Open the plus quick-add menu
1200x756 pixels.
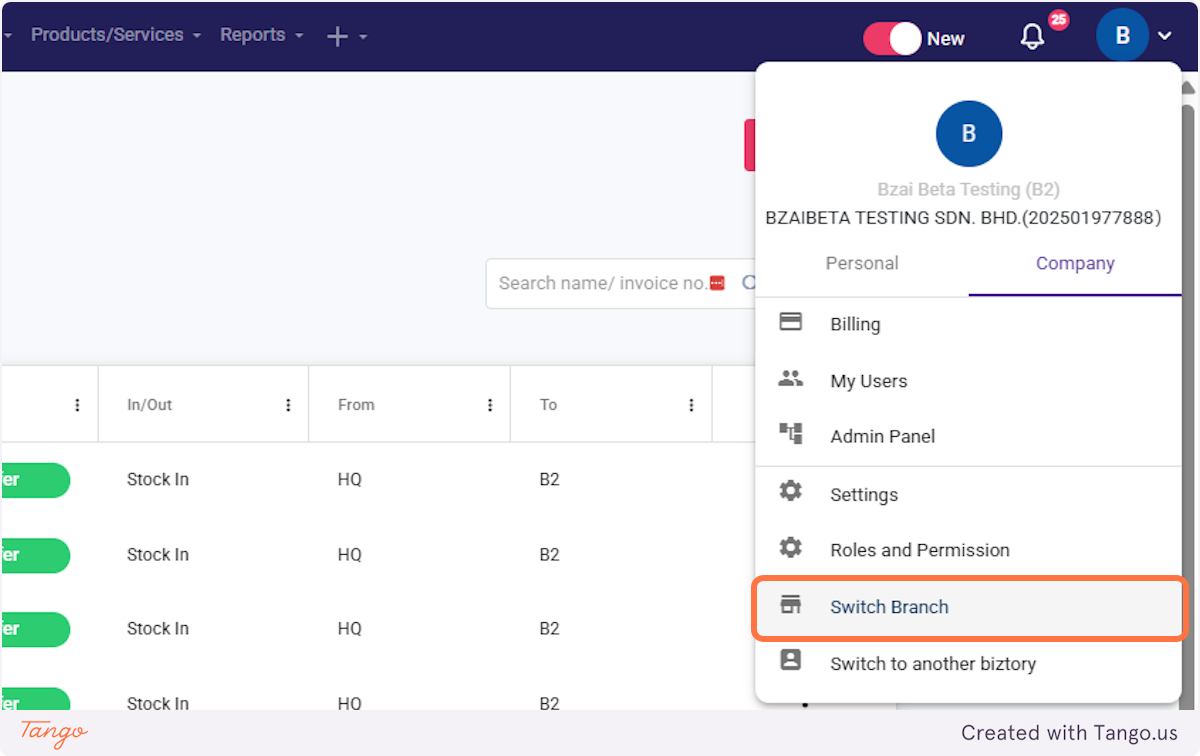[x=347, y=37]
